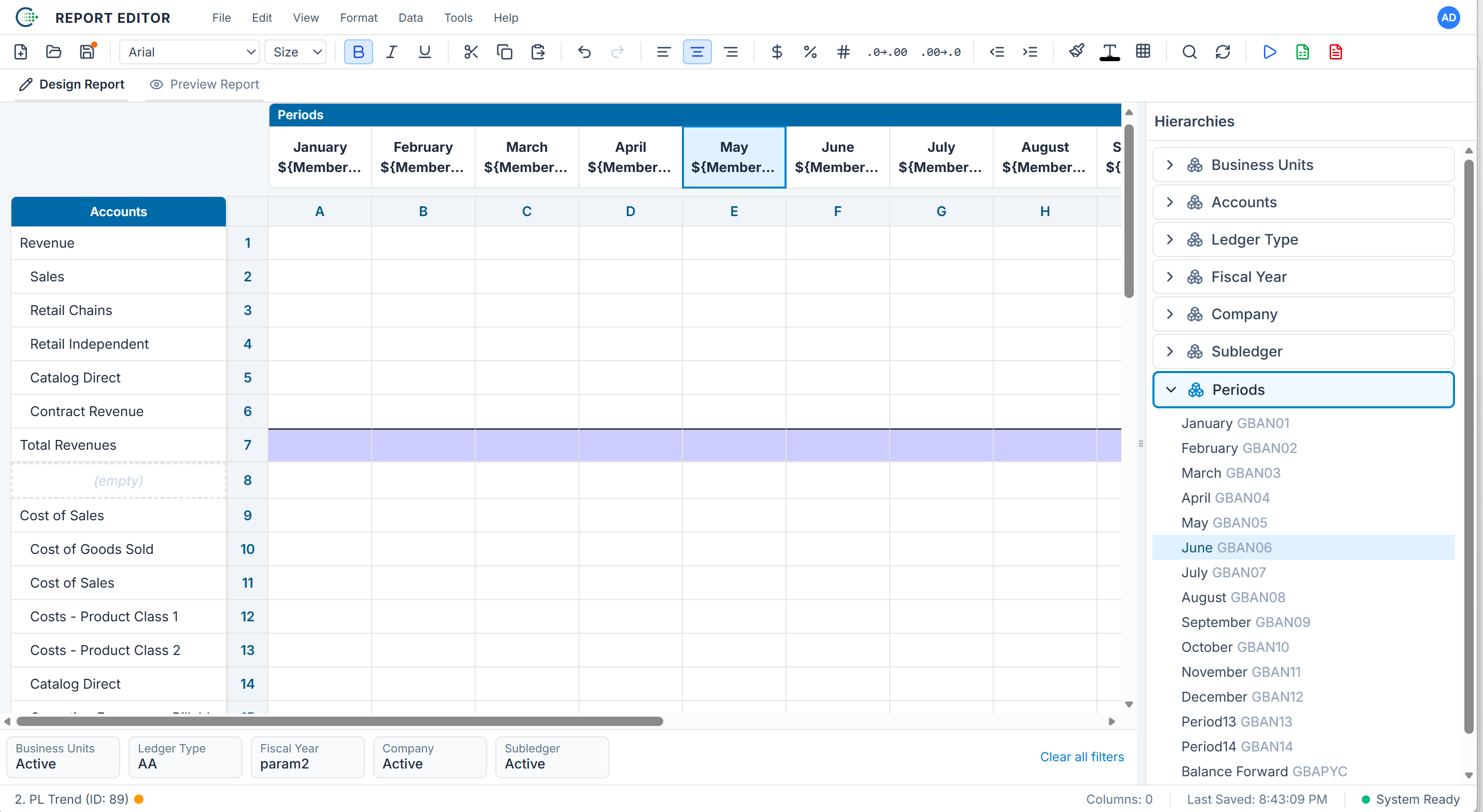1483x812 pixels.
Task: Decrease decimal places
Action: [940, 52]
